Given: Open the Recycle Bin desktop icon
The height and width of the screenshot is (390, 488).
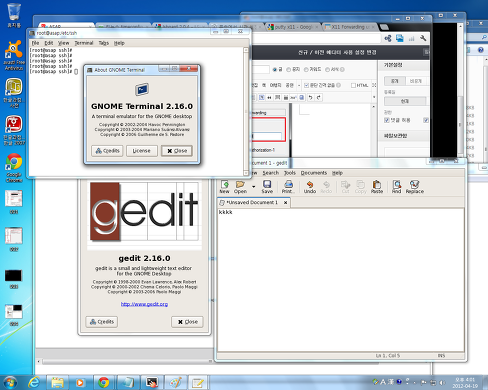Looking at the screenshot, I should coord(14,15).
